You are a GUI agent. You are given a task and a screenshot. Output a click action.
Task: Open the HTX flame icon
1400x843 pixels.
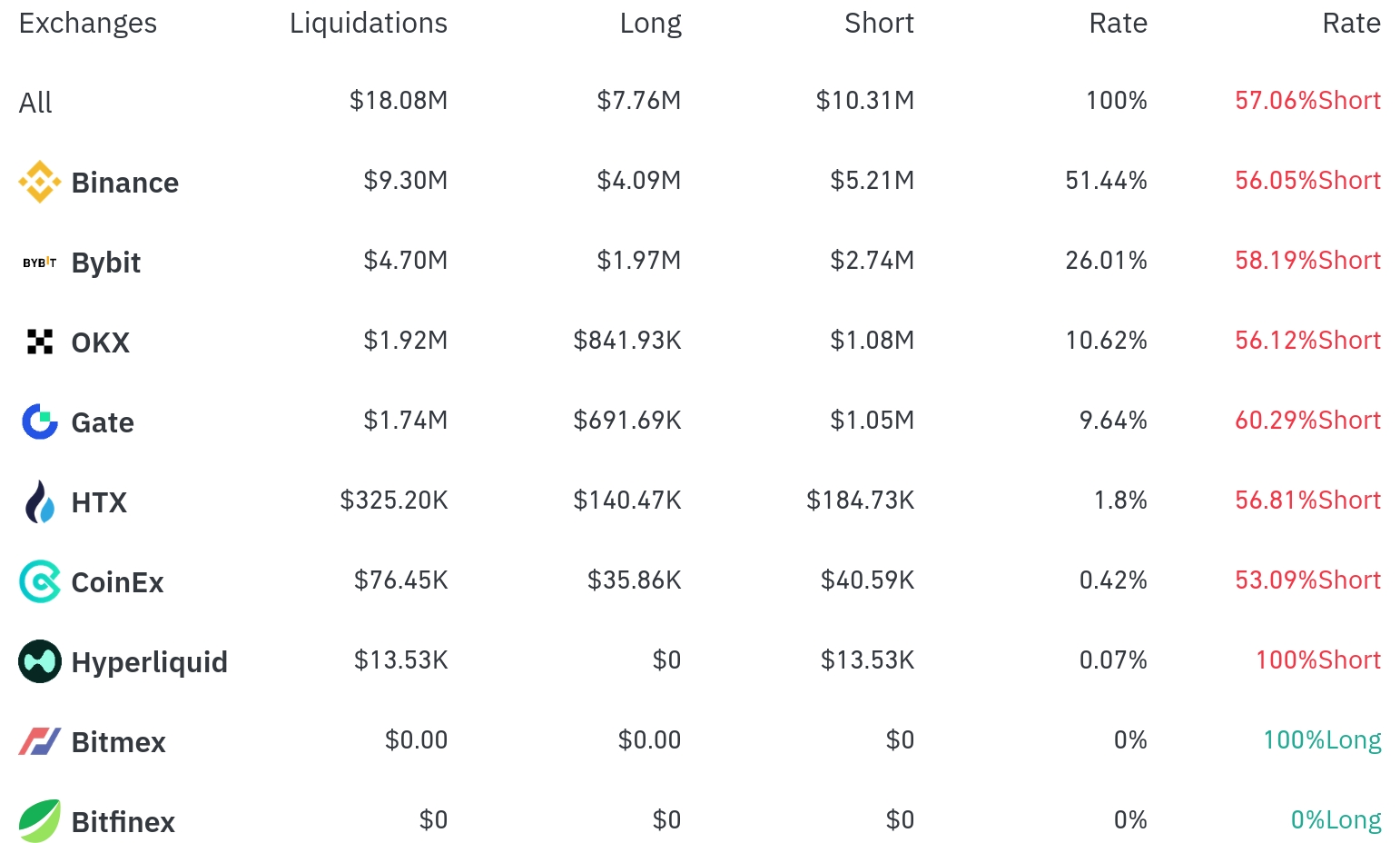click(40, 501)
